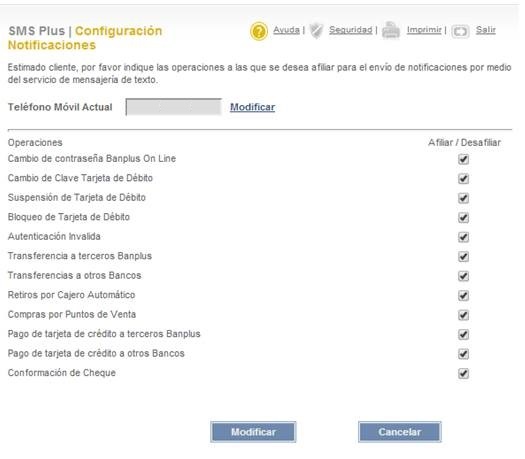The image size is (525, 459).
Task: Uncheck Conformación de Cheque notification
Action: coord(463,373)
